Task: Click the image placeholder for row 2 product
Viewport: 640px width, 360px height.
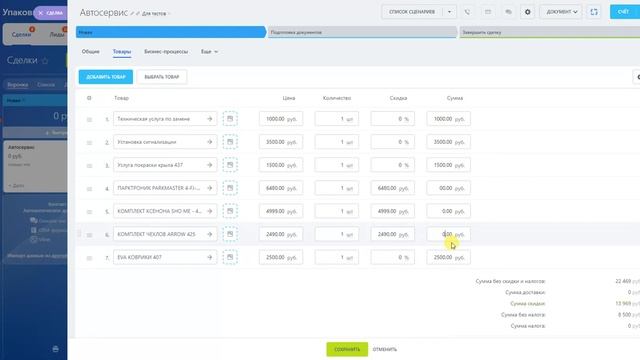Action: 230,142
